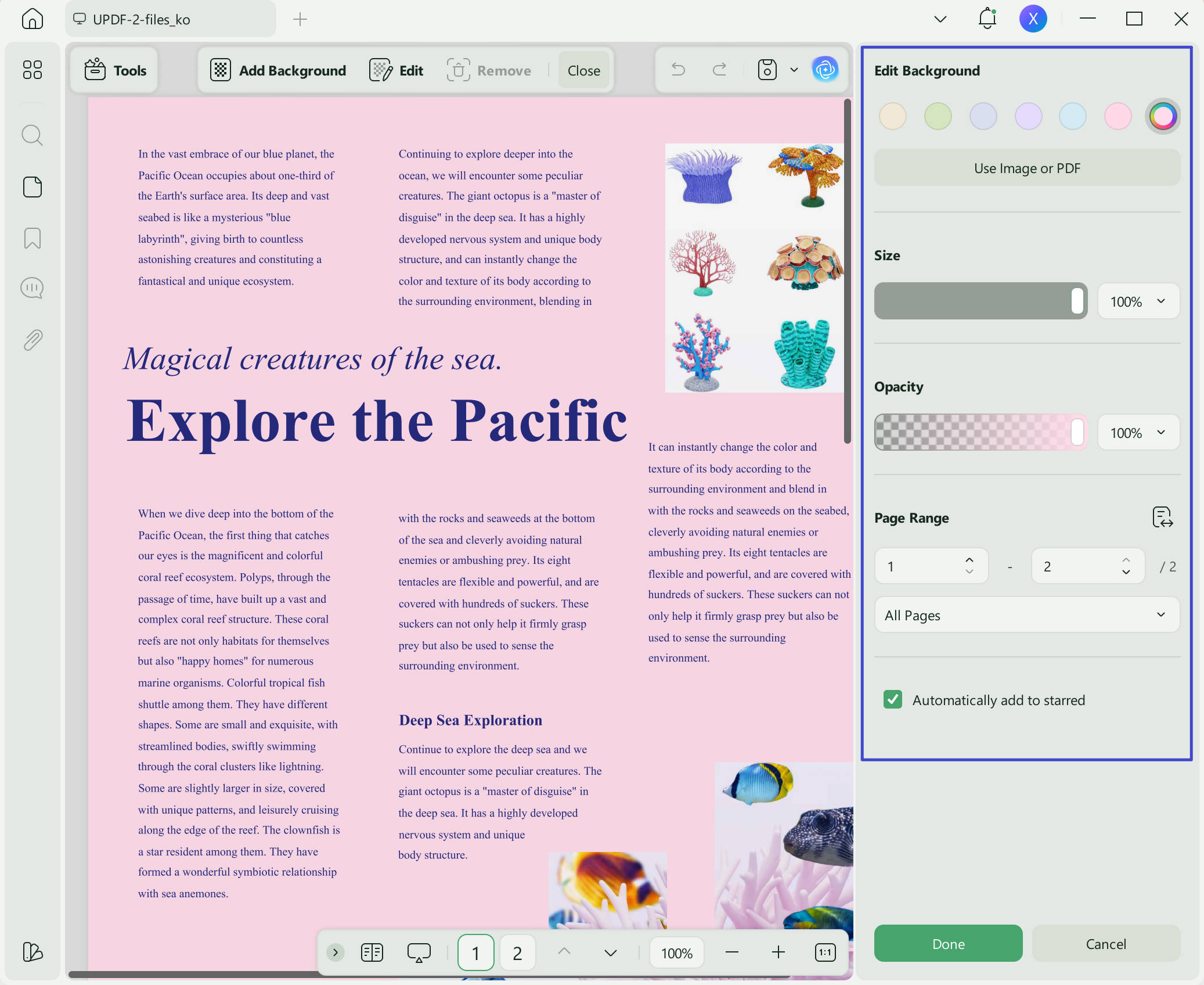Select the periwinkle blue-gray color swatch

pos(983,116)
